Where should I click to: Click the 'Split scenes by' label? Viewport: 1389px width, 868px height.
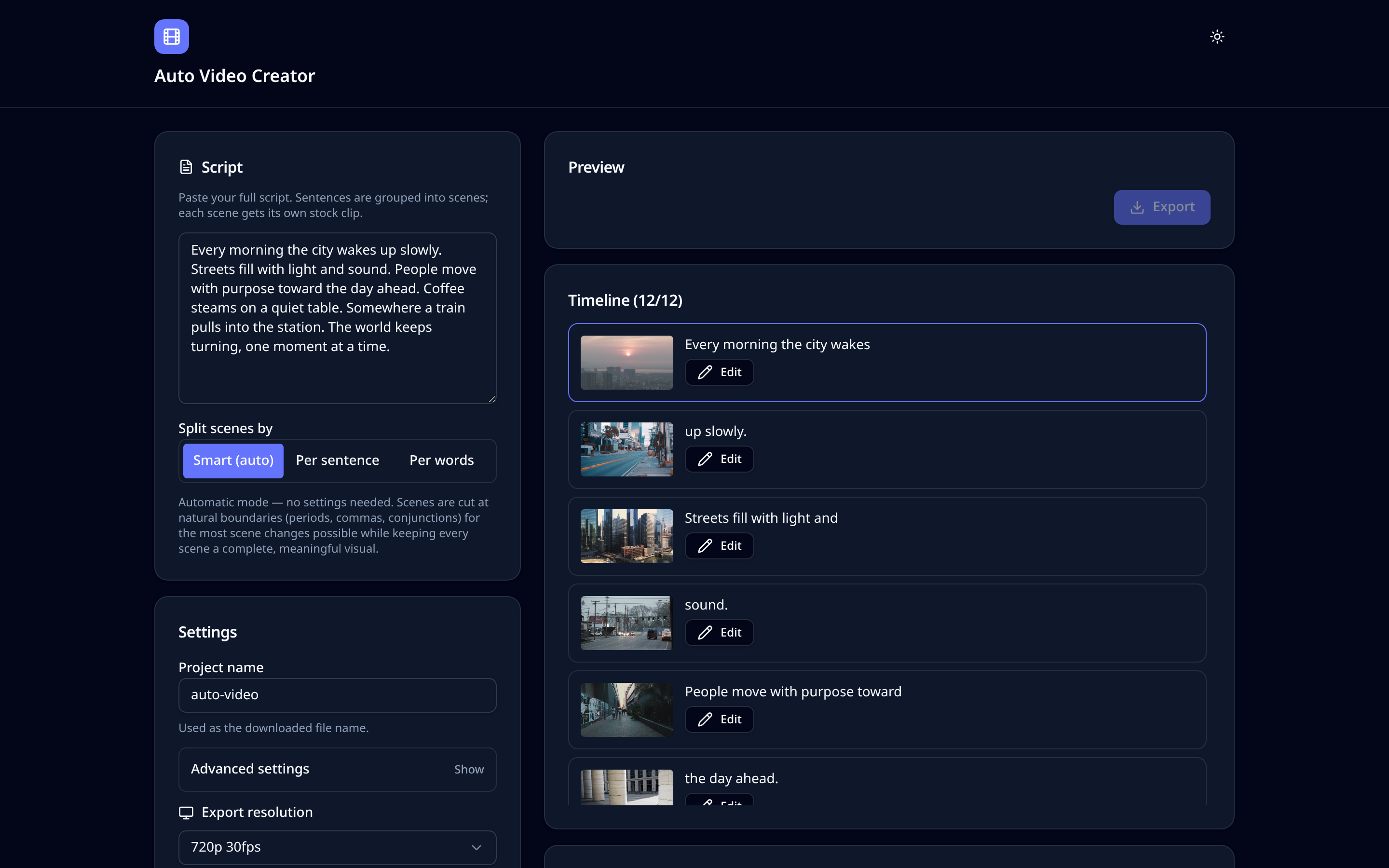226,428
